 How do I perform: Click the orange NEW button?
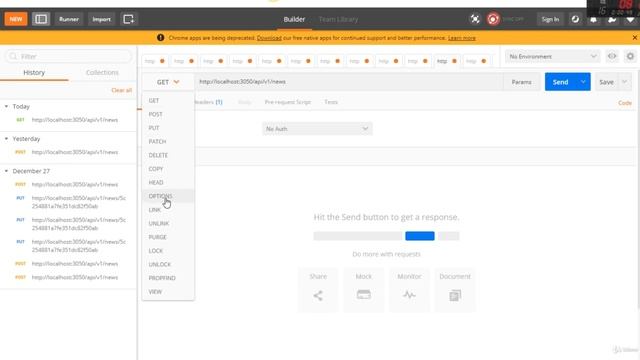[x=16, y=19]
